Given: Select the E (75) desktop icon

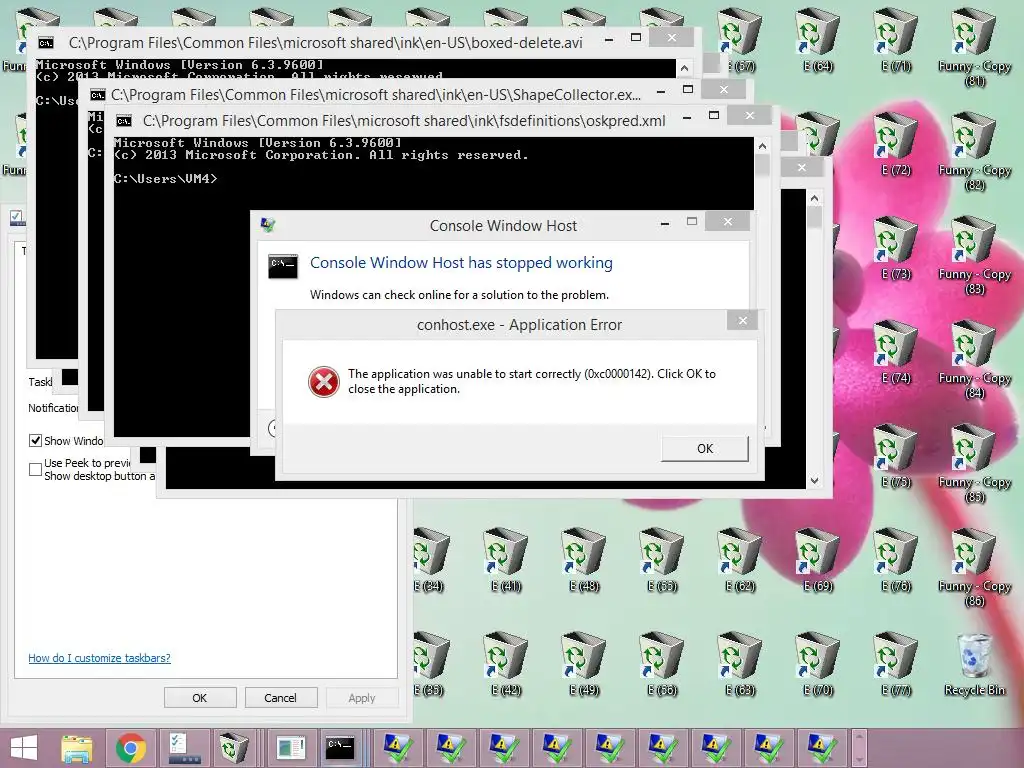Looking at the screenshot, I should coord(896,456).
